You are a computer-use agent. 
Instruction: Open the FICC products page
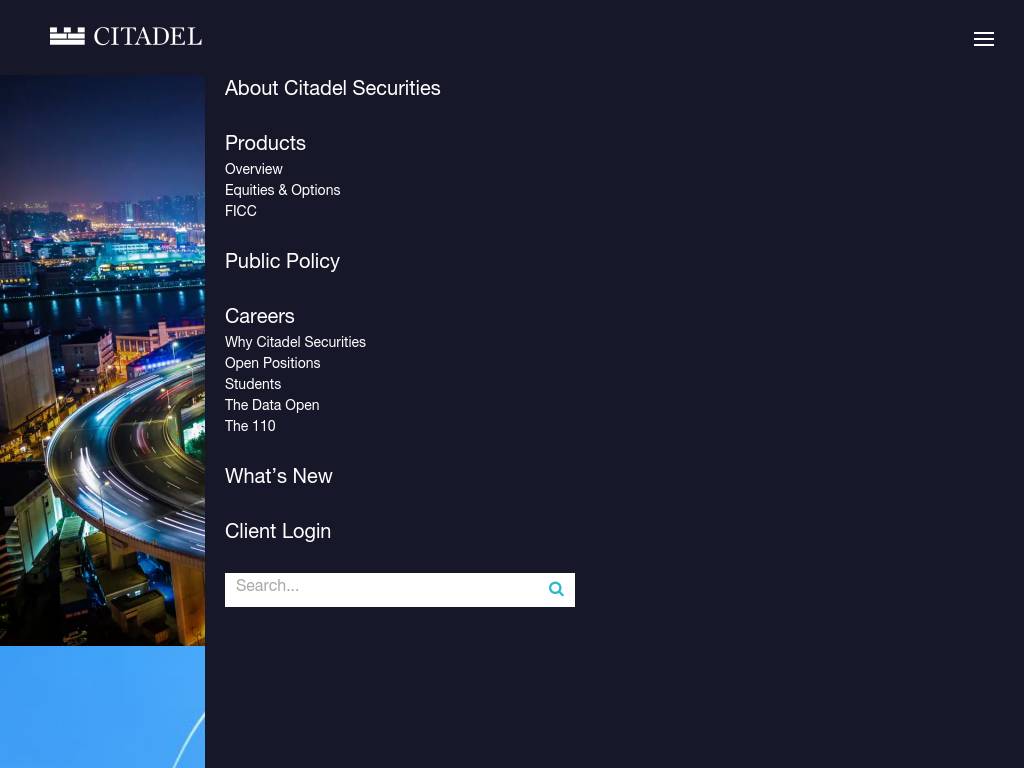(241, 212)
